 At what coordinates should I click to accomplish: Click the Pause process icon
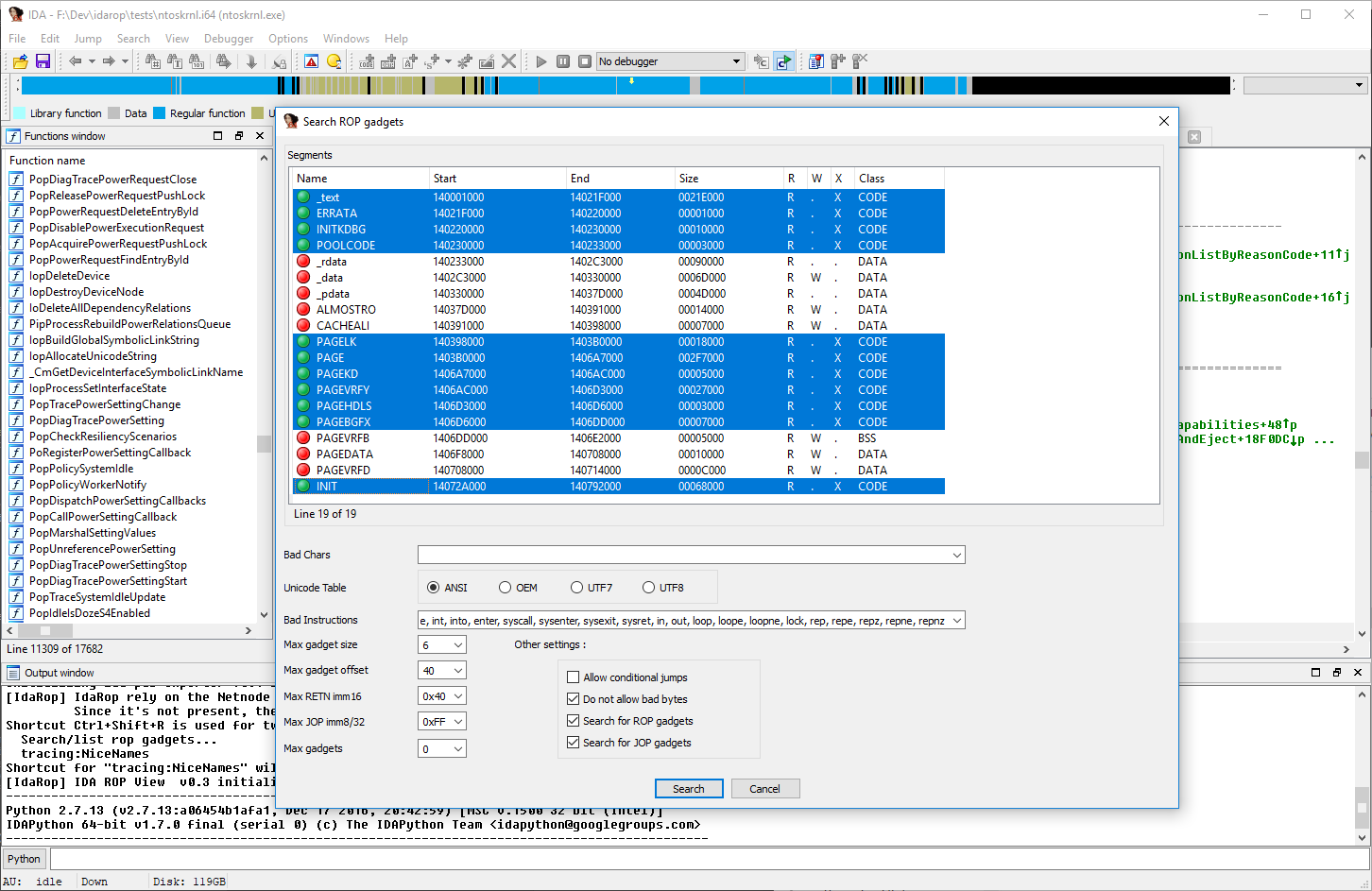tap(563, 61)
